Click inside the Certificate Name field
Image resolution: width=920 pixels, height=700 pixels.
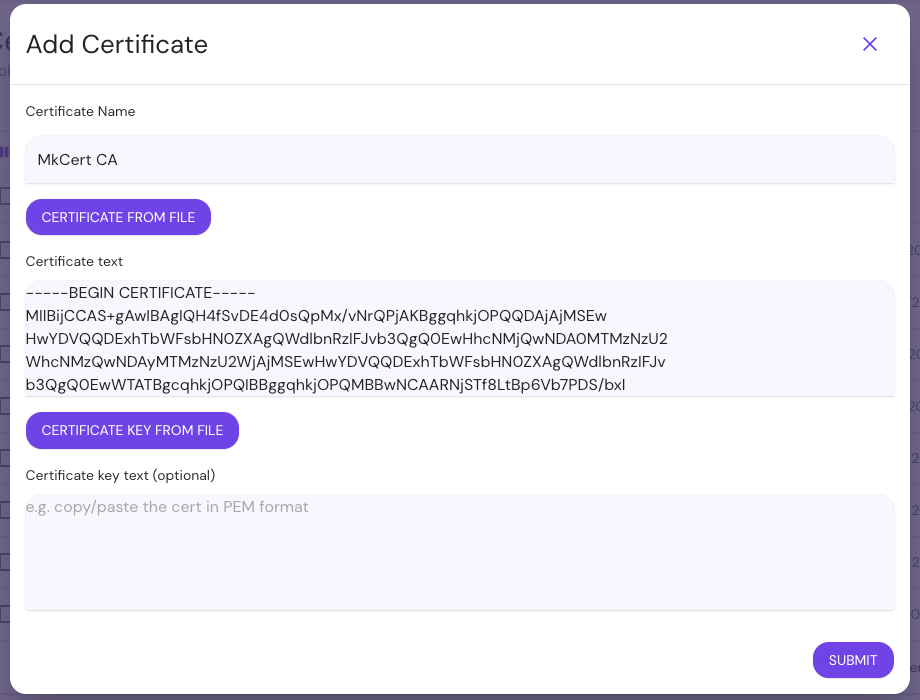pos(460,160)
